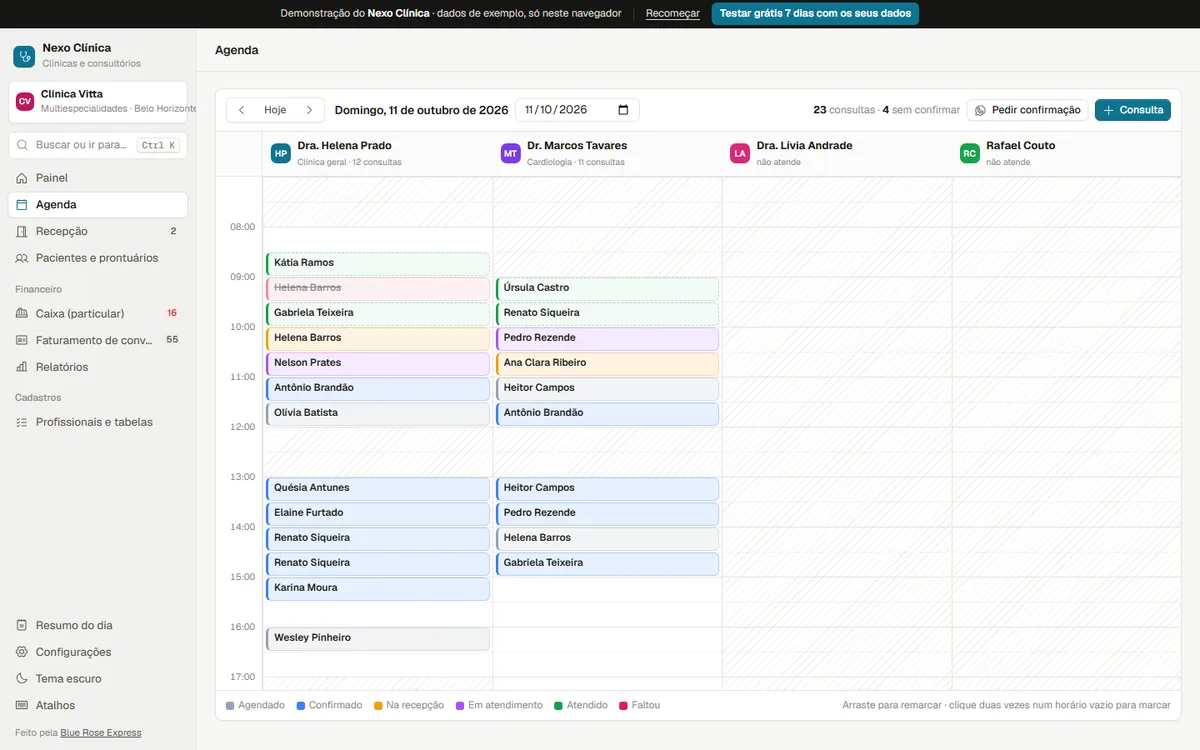The image size is (1200, 750).
Task: Open the Recepção menu item
Action: click(98, 231)
